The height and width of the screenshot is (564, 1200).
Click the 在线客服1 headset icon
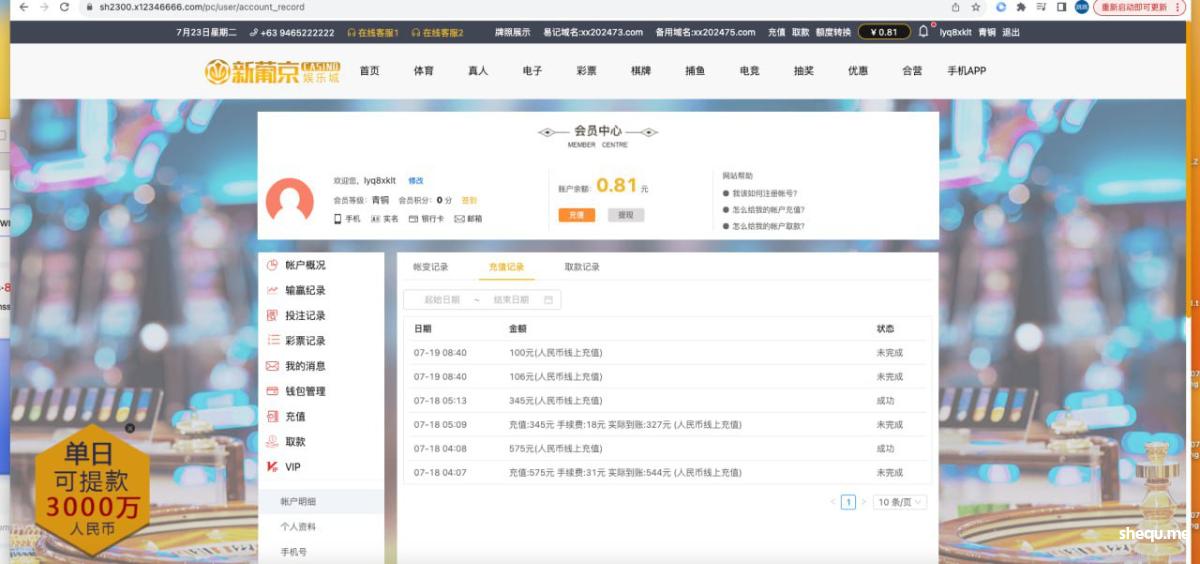(x=352, y=33)
